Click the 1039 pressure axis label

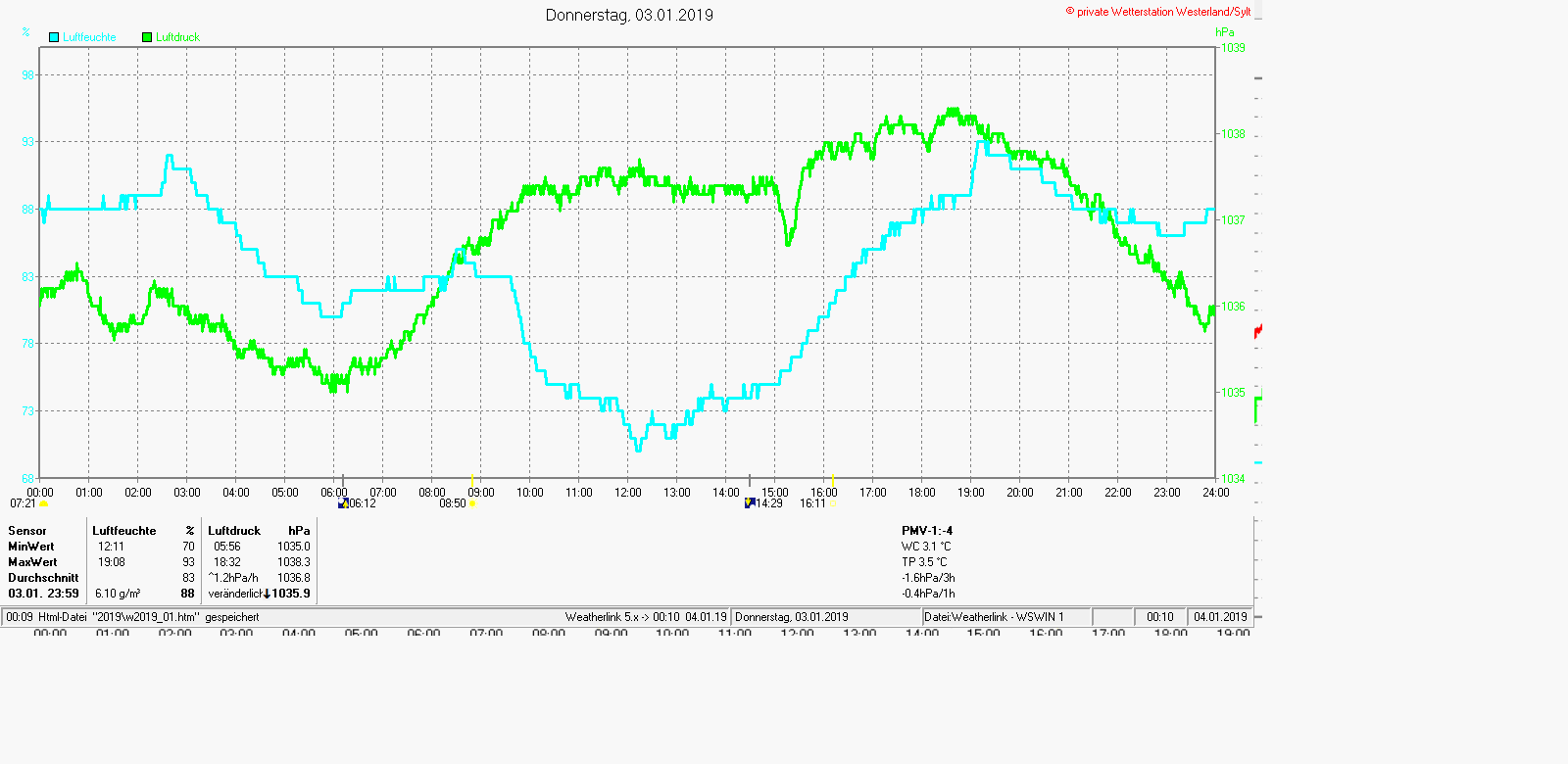(1233, 48)
